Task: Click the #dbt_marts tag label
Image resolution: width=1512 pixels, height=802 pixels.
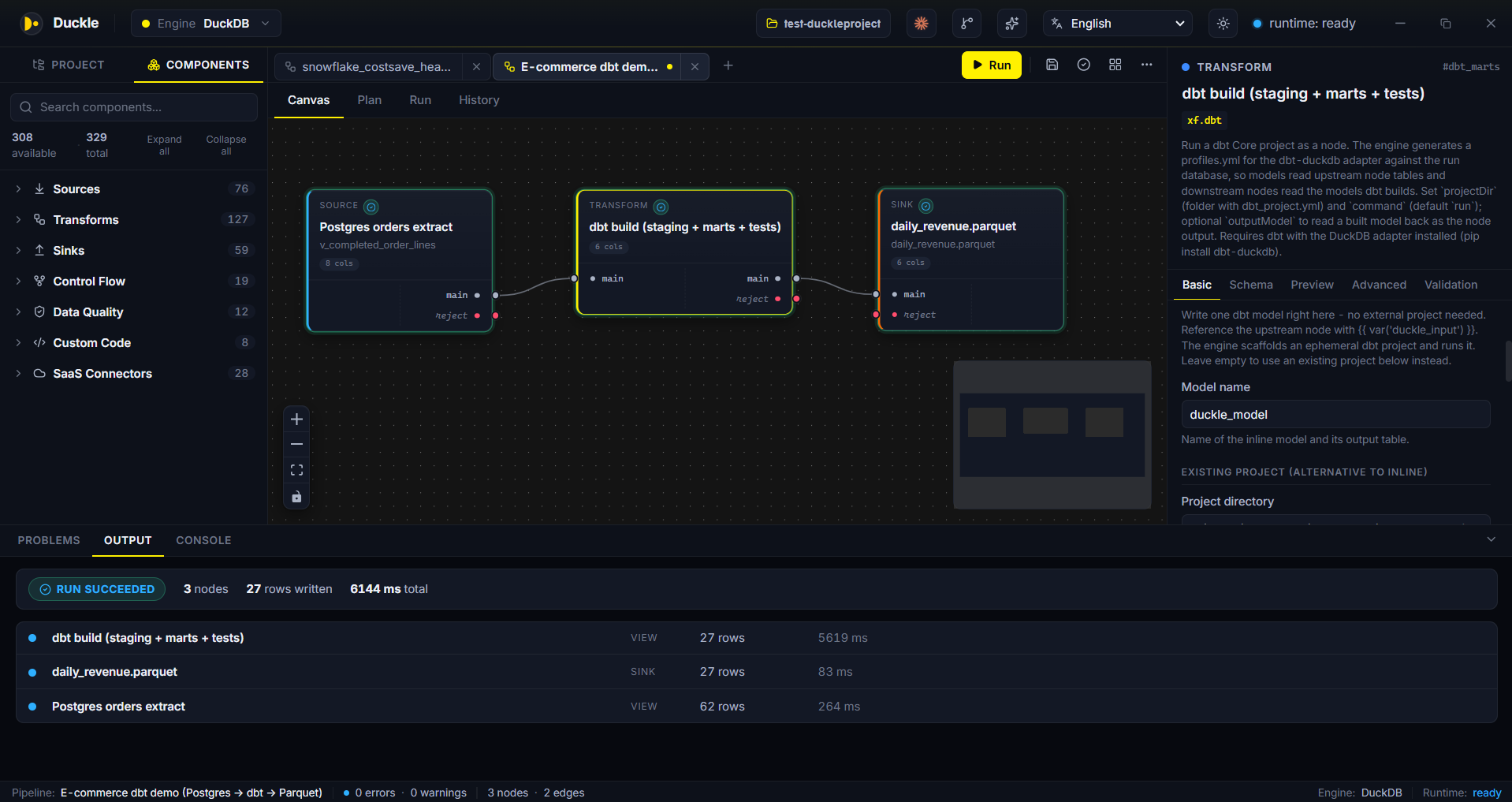Action: [x=1471, y=67]
